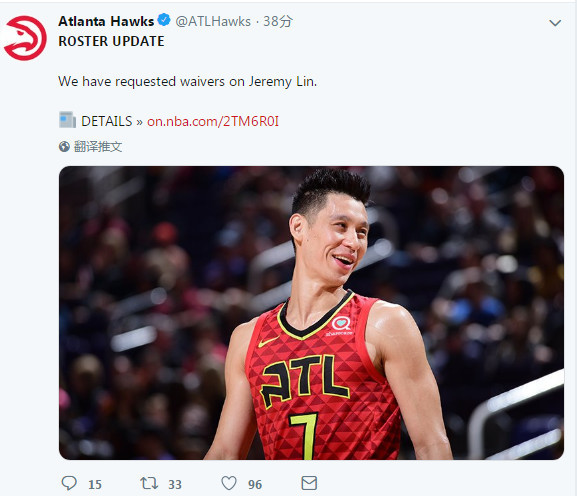
Task: Click the @ATLHawks handle
Action: click(213, 21)
